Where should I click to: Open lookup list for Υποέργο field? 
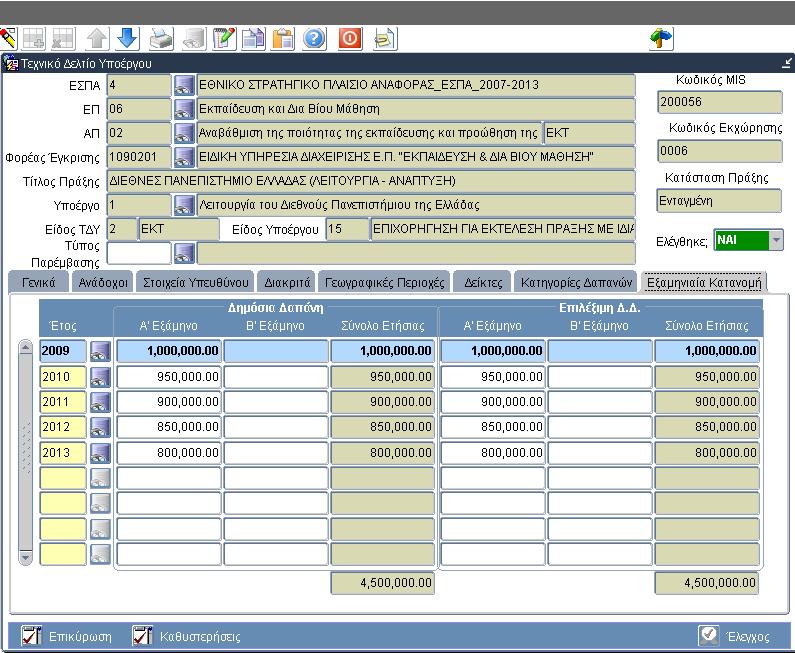click(x=184, y=205)
